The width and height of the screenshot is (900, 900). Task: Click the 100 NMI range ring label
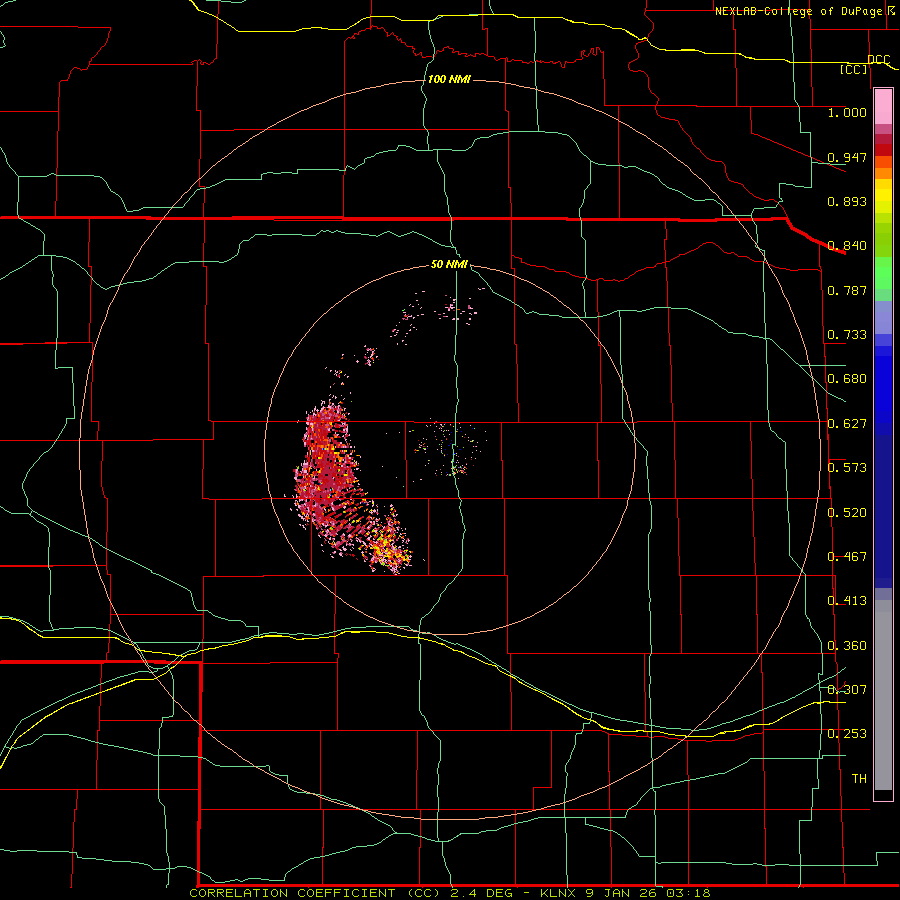tap(449, 79)
